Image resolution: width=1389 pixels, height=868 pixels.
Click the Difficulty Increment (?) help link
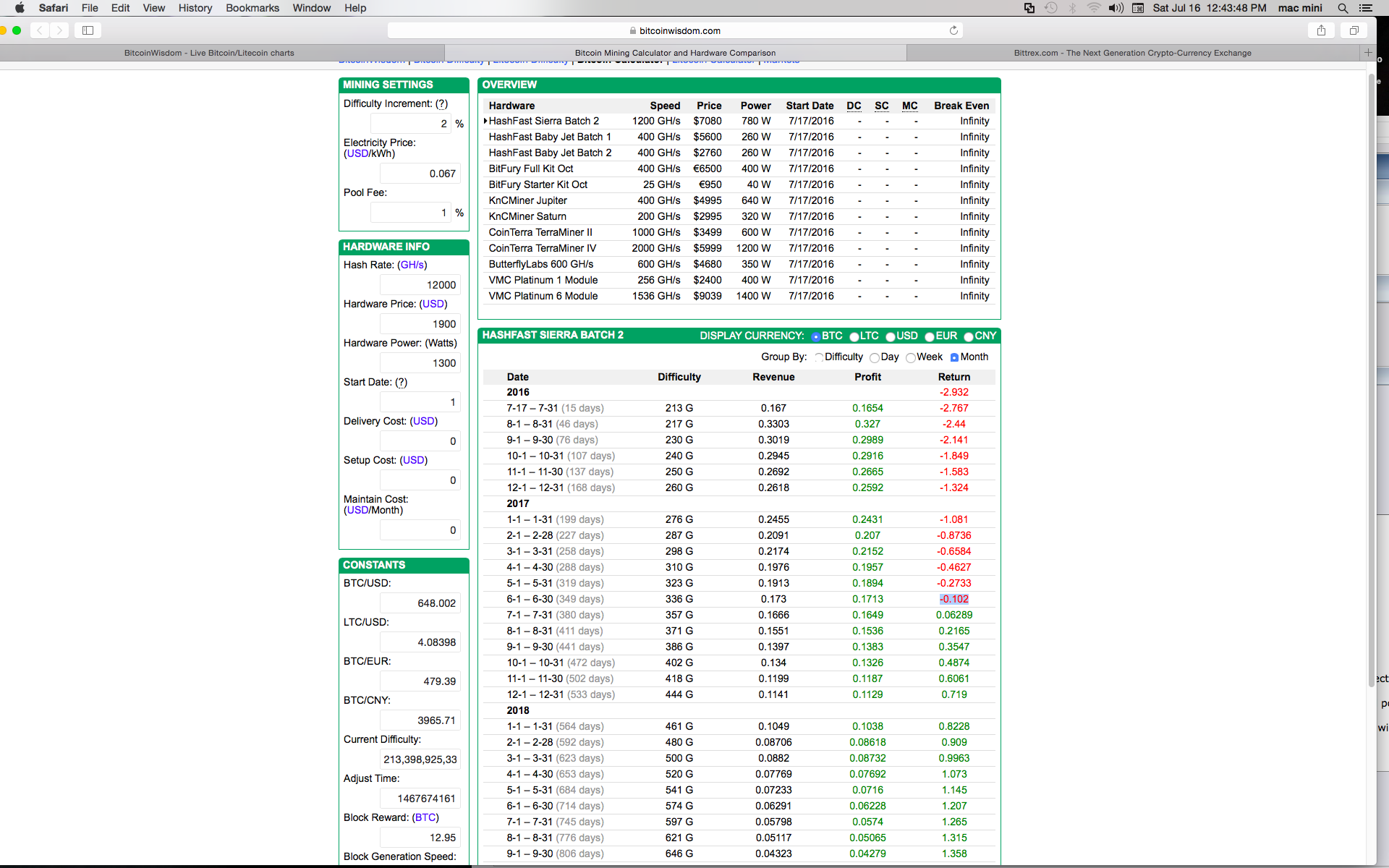441,104
